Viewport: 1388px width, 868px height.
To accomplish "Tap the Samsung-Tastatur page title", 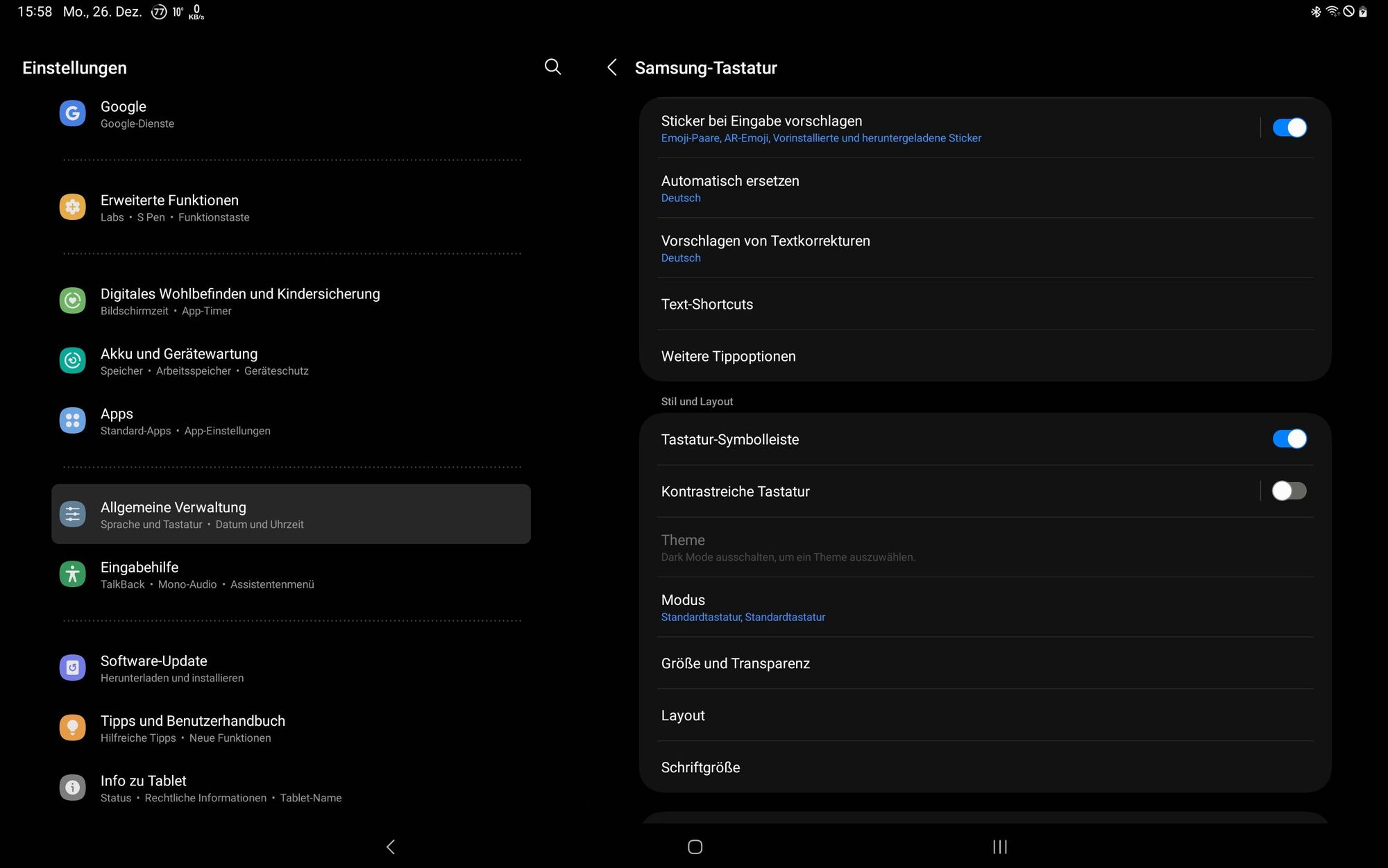I will [x=706, y=68].
